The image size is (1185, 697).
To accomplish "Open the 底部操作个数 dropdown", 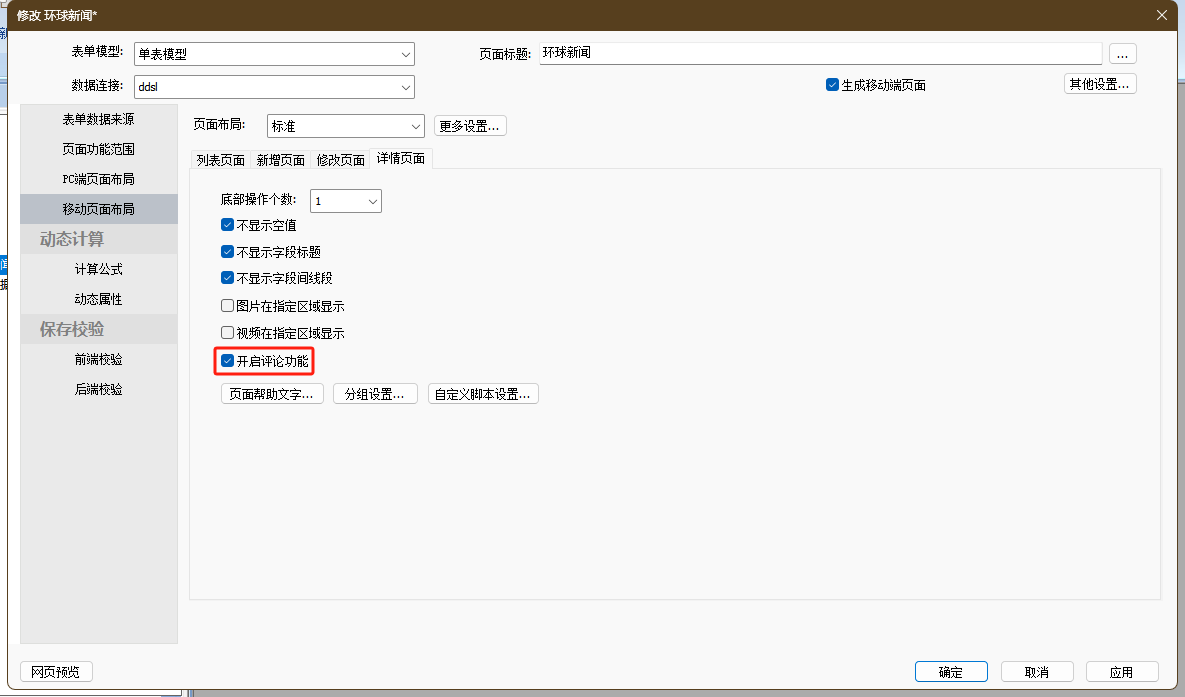I will 373,201.
